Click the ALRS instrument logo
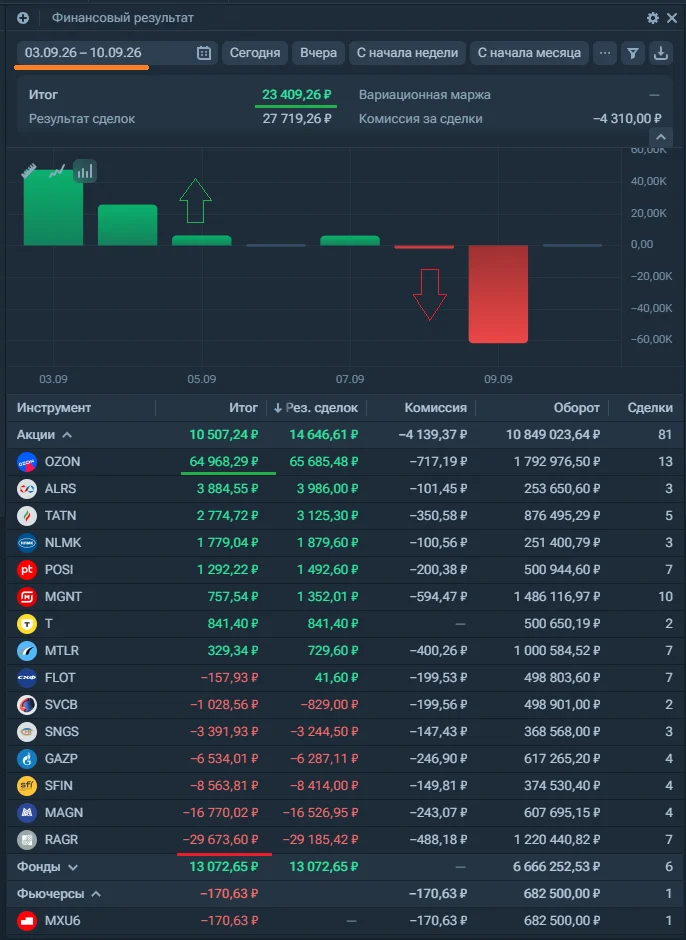This screenshot has height=940, width=686. point(27,489)
